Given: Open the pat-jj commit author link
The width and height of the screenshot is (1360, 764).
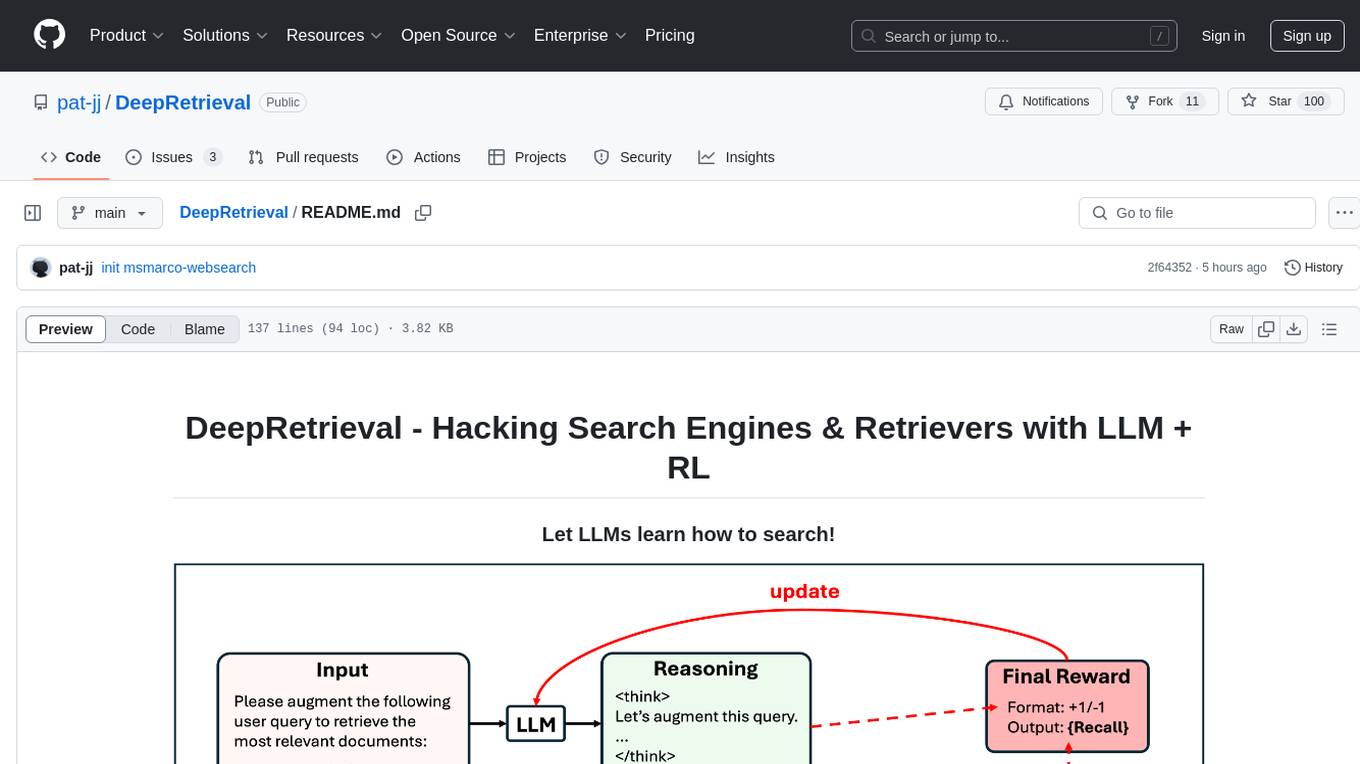Looking at the screenshot, I should (76, 267).
